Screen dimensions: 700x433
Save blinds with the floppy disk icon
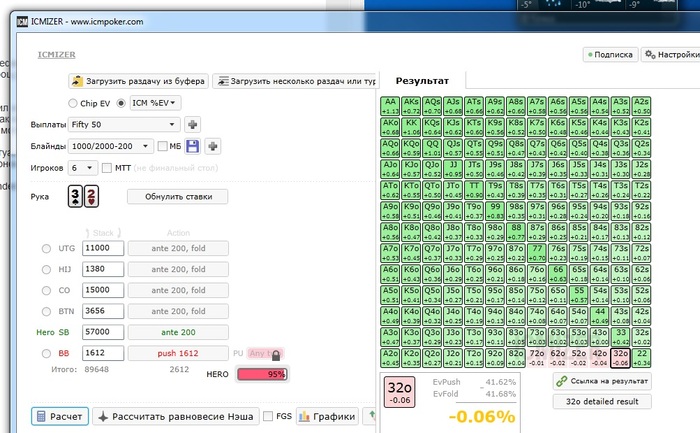[192, 146]
